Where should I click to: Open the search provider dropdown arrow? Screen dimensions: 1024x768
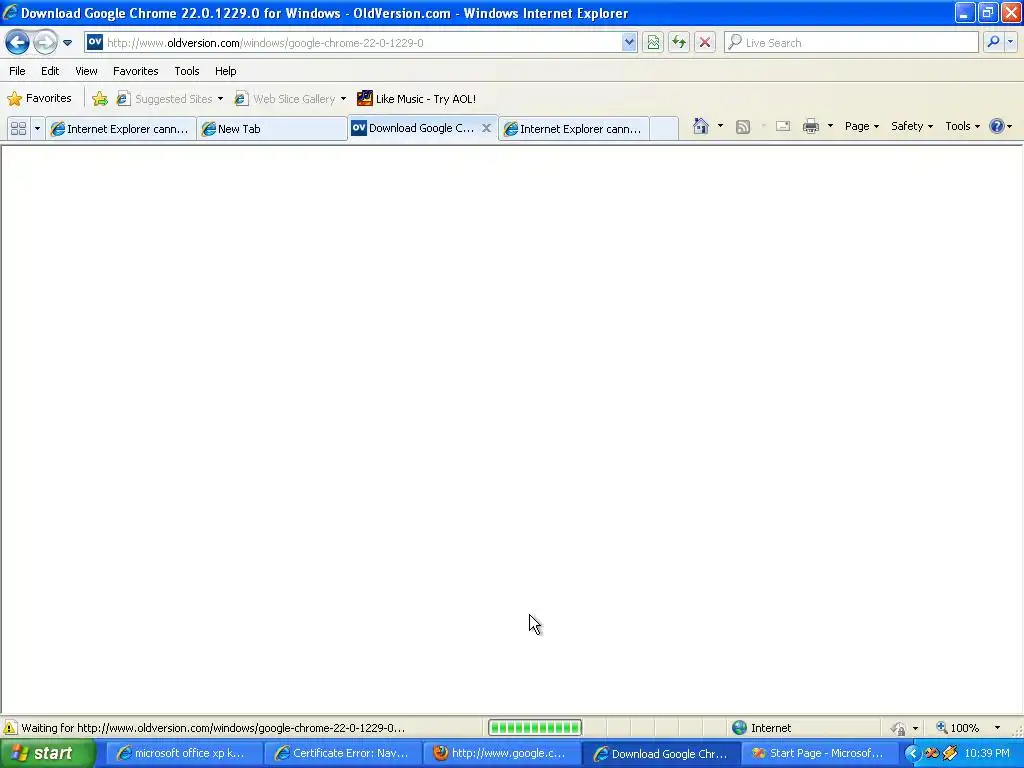[x=1011, y=42]
